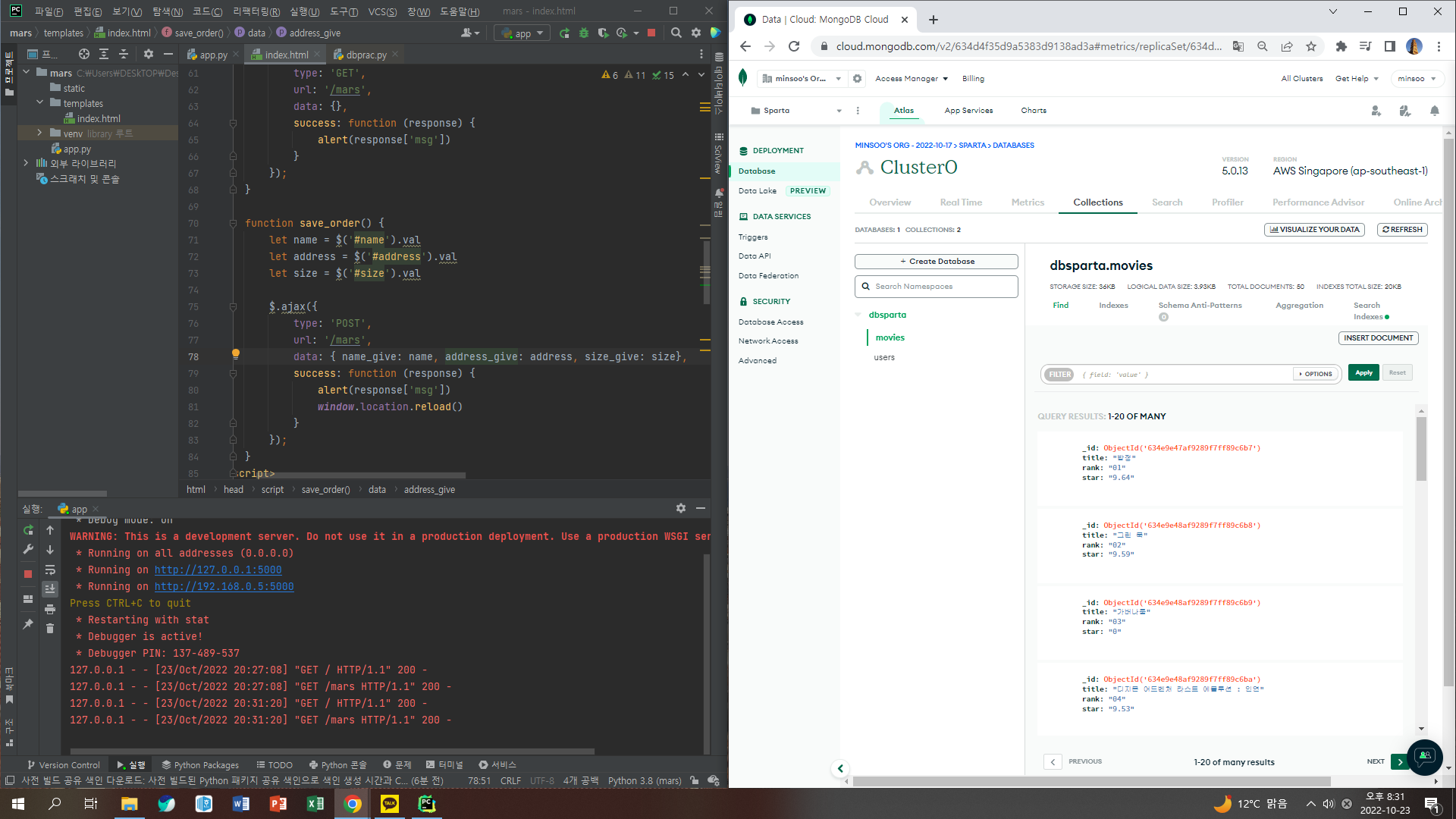Click Apply filter button
This screenshot has width=1456, height=819.
pos(1363,373)
